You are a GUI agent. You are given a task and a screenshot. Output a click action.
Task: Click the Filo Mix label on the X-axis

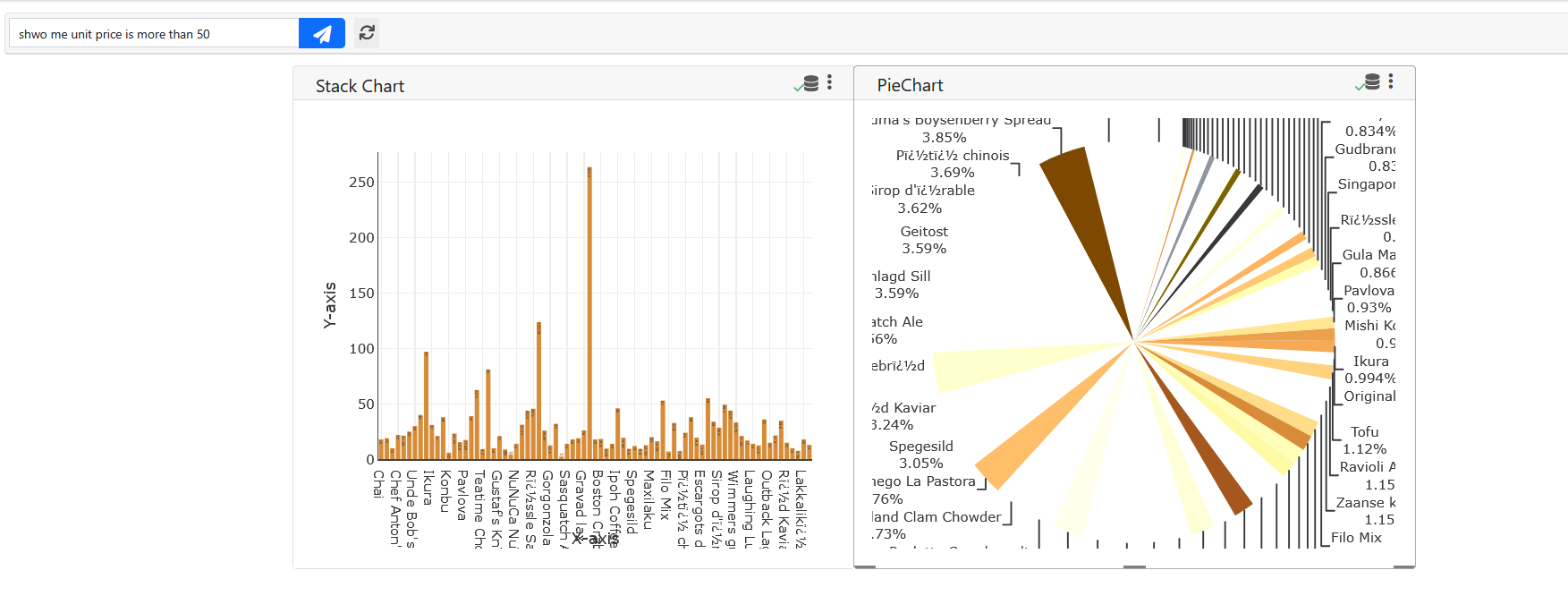[665, 495]
